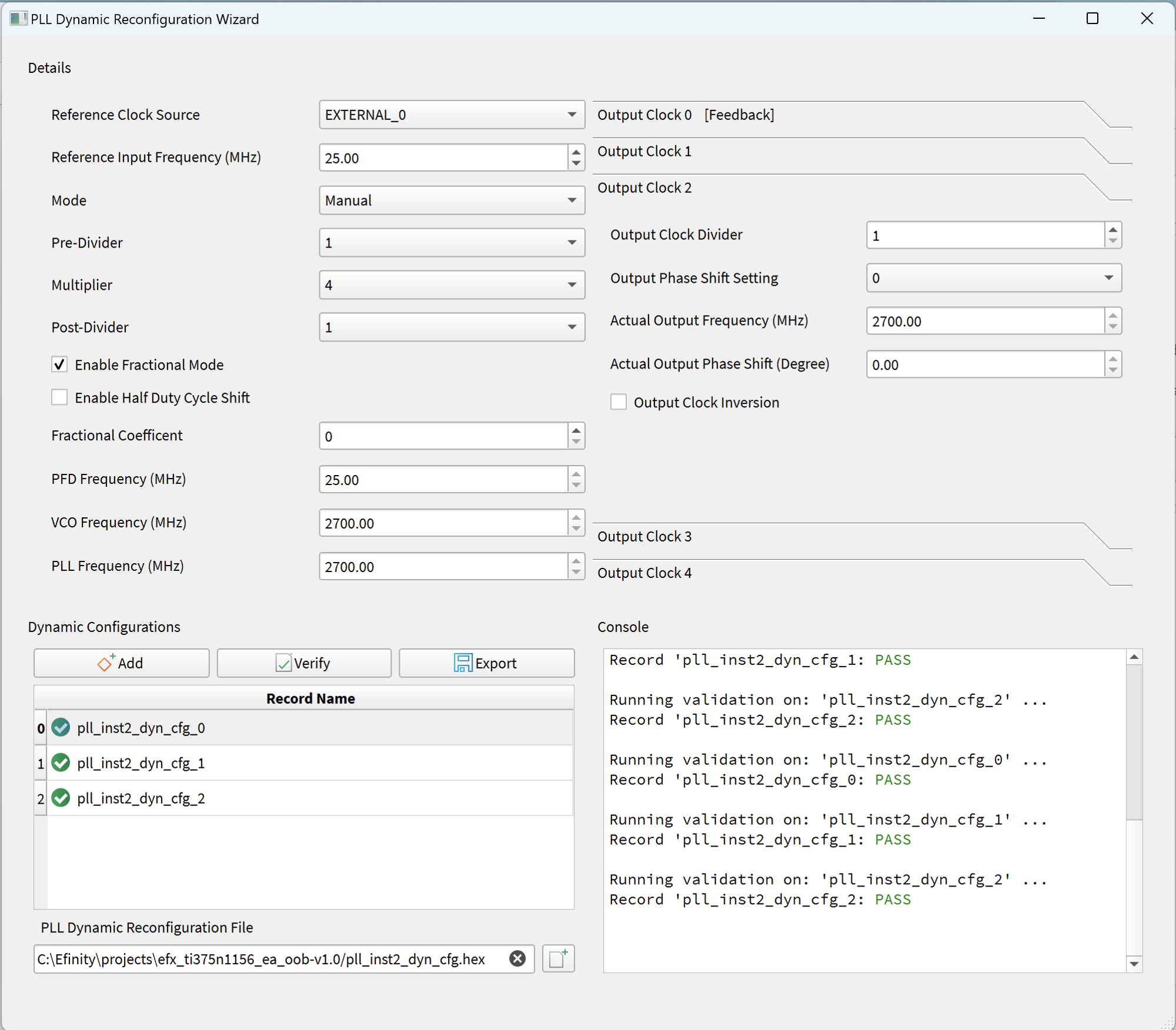Screen dimensions: 1176x1030
Task: Expand the Output Clock 3 section
Action: tap(644, 537)
